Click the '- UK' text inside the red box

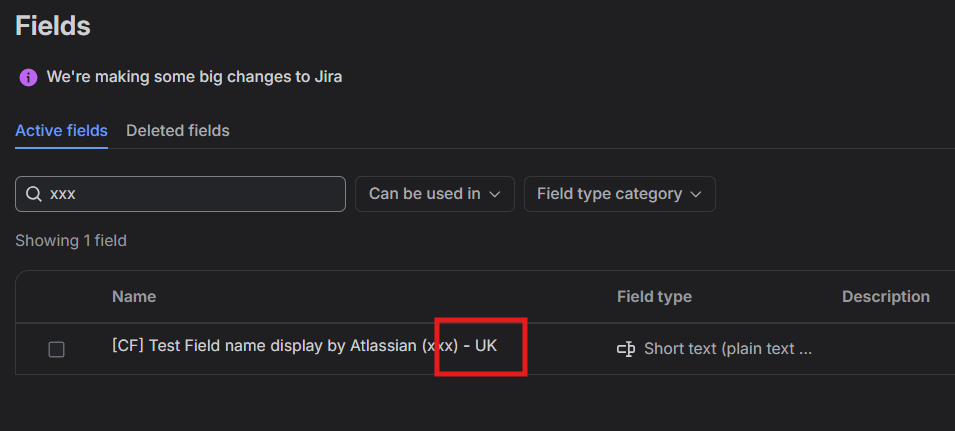tap(480, 346)
